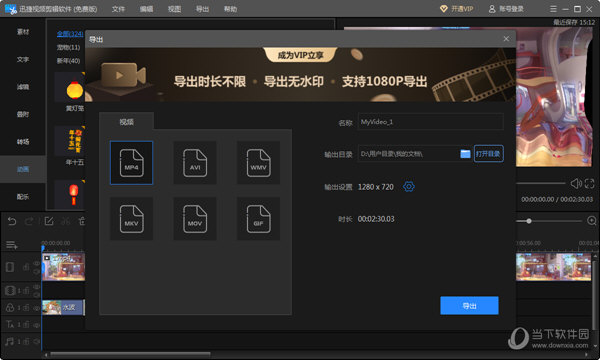Screen dimensions: 600x360
Task: Click the 账号登录 account login
Action: tap(506, 9)
